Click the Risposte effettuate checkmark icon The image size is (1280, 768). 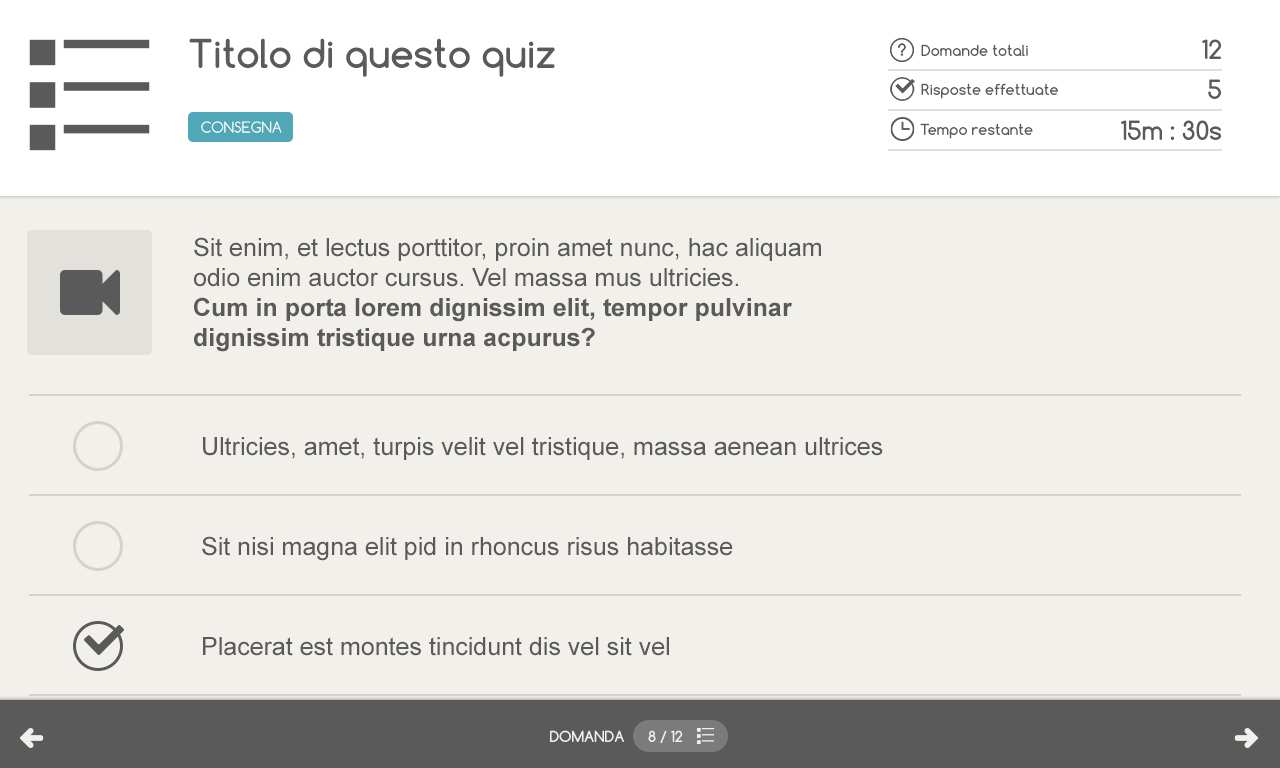click(902, 89)
